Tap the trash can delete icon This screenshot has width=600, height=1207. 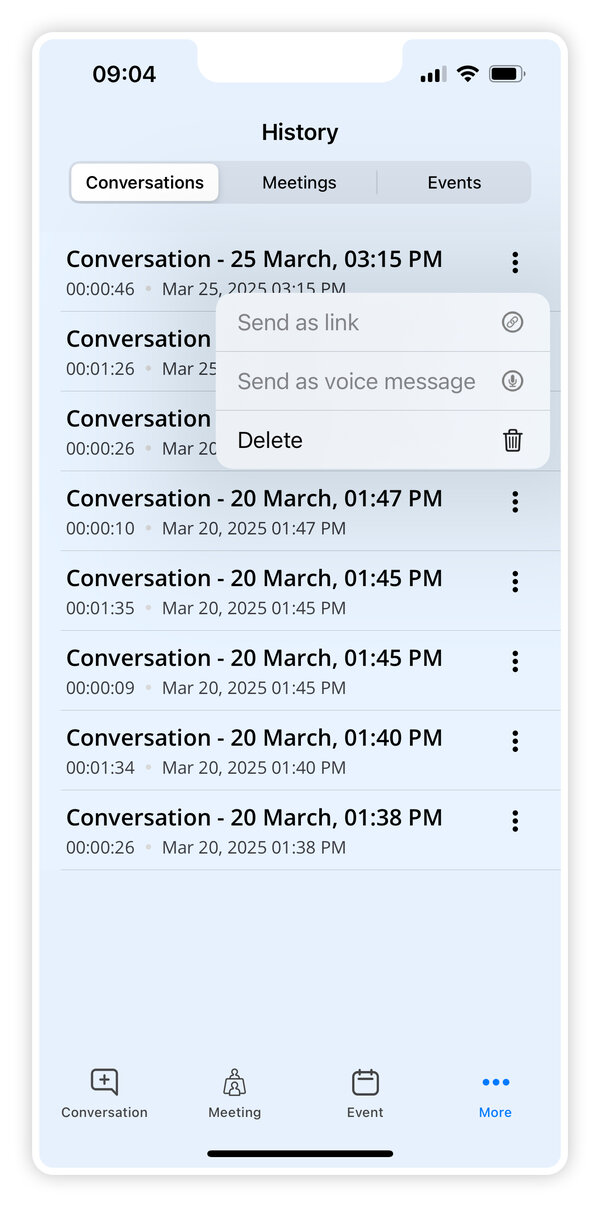click(512, 440)
